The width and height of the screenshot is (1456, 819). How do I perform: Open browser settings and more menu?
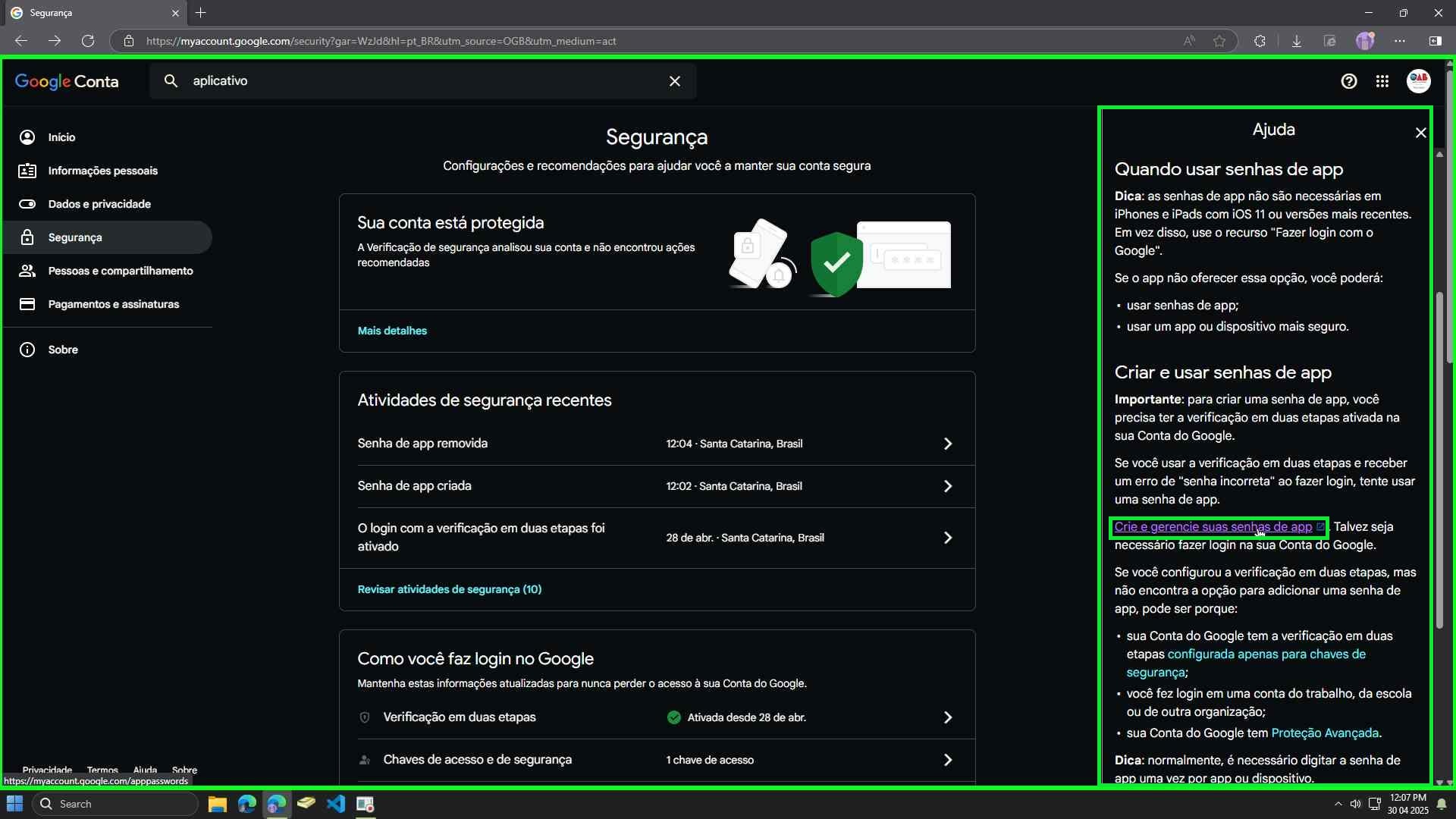tap(1400, 41)
